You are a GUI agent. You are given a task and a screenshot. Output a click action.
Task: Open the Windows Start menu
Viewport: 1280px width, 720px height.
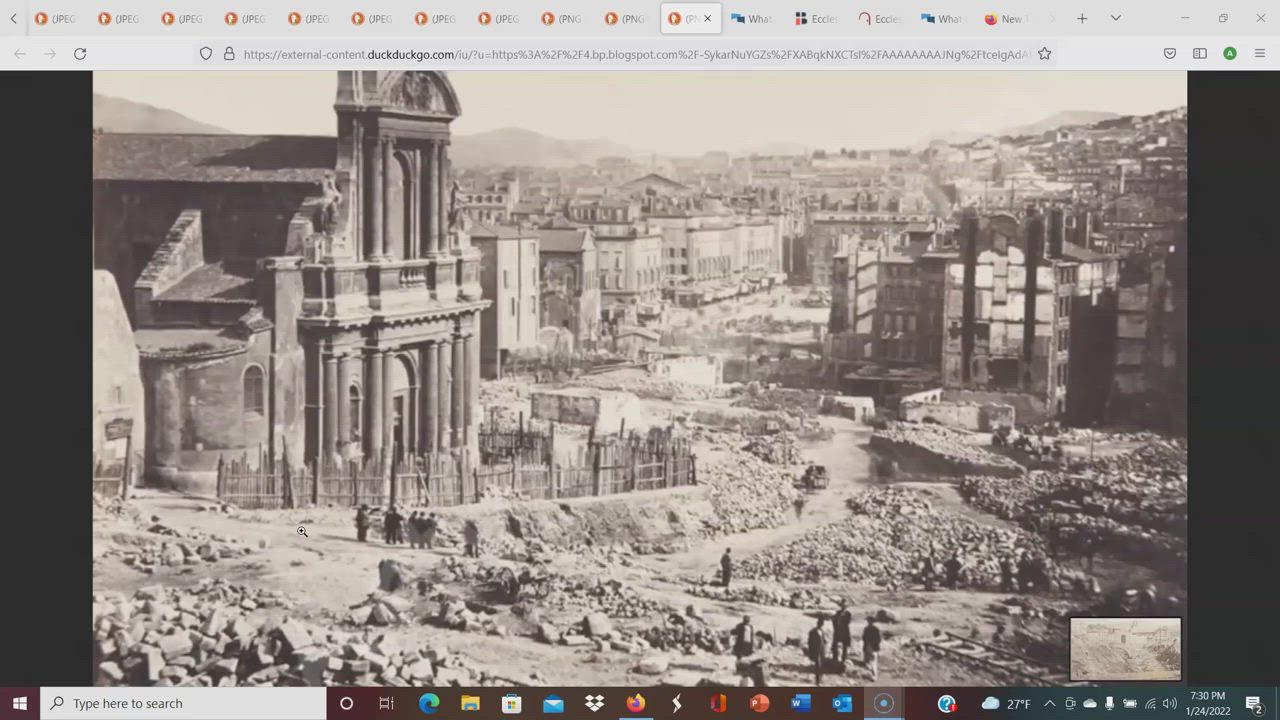click(x=20, y=703)
